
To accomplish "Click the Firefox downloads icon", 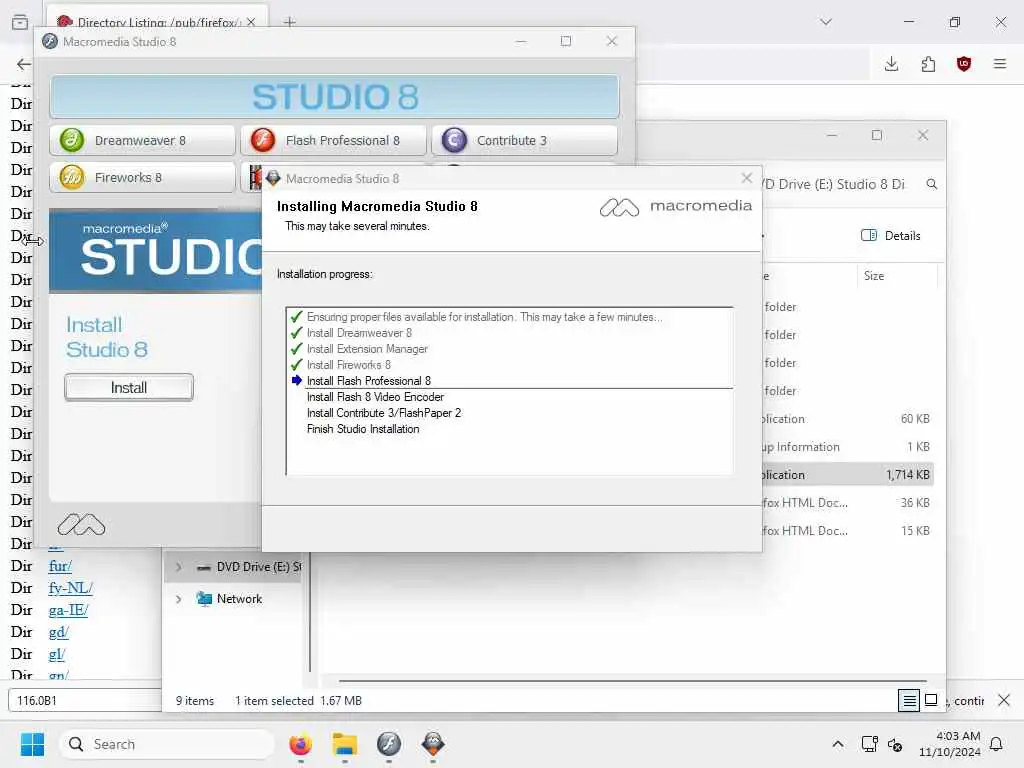I will 891,64.
